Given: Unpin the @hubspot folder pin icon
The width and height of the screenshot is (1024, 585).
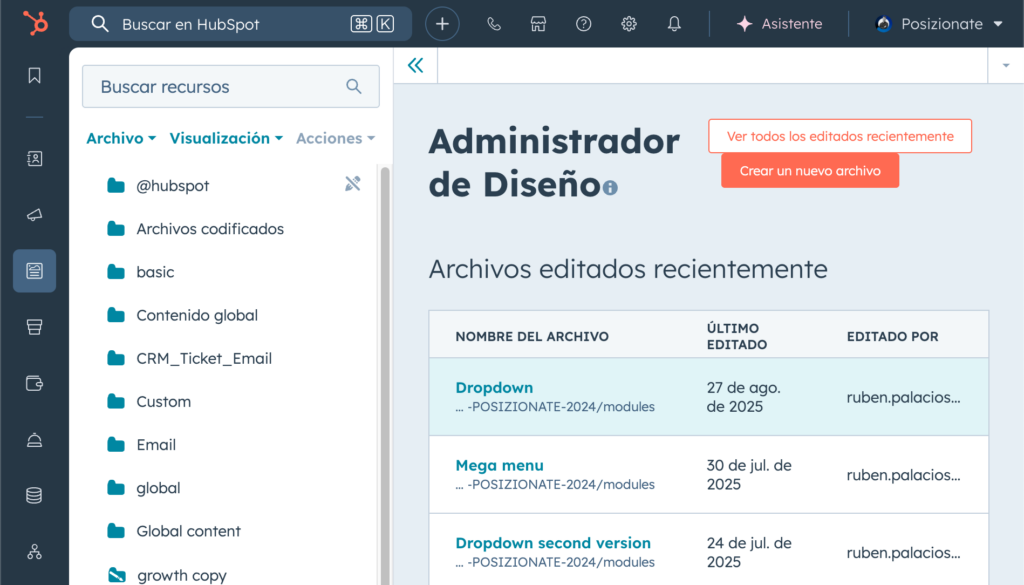Looking at the screenshot, I should 352,184.
